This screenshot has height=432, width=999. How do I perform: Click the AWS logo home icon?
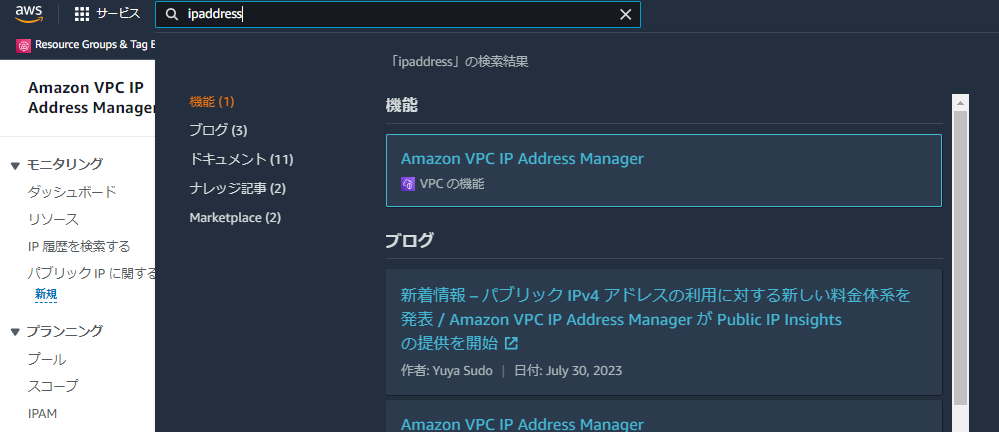(x=29, y=13)
